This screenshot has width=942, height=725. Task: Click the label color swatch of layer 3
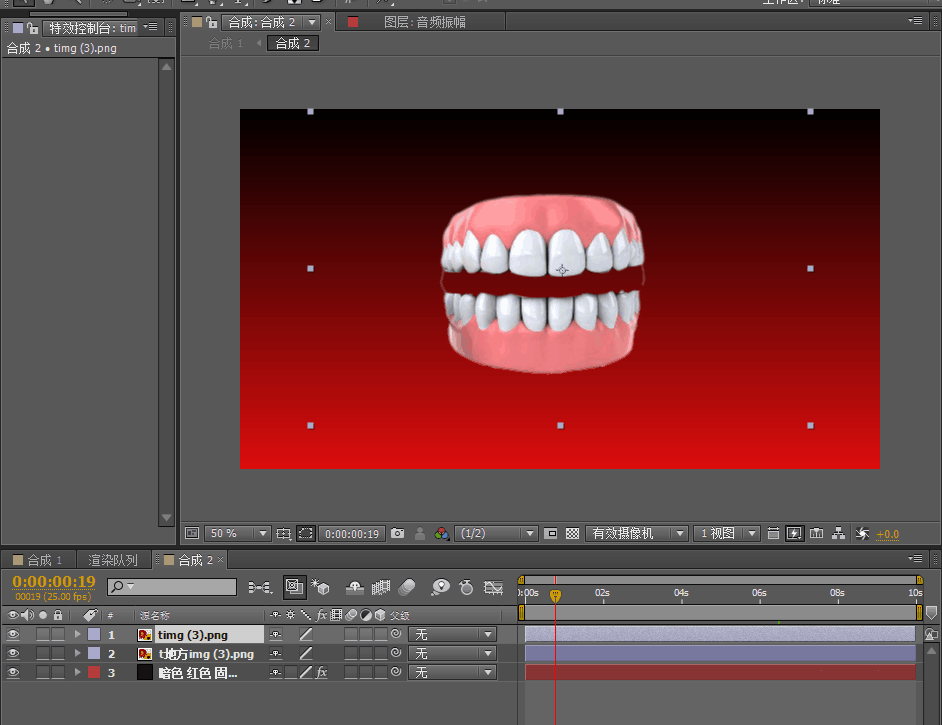tap(94, 673)
